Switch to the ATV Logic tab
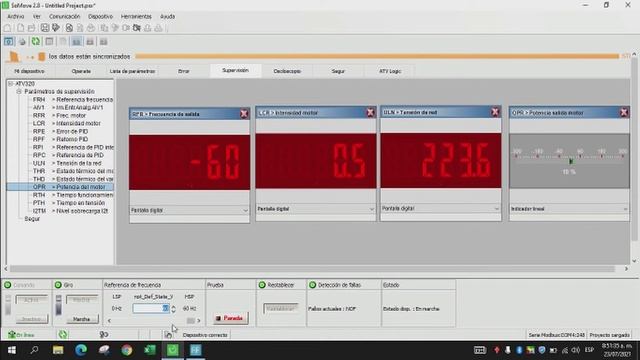 (x=390, y=71)
